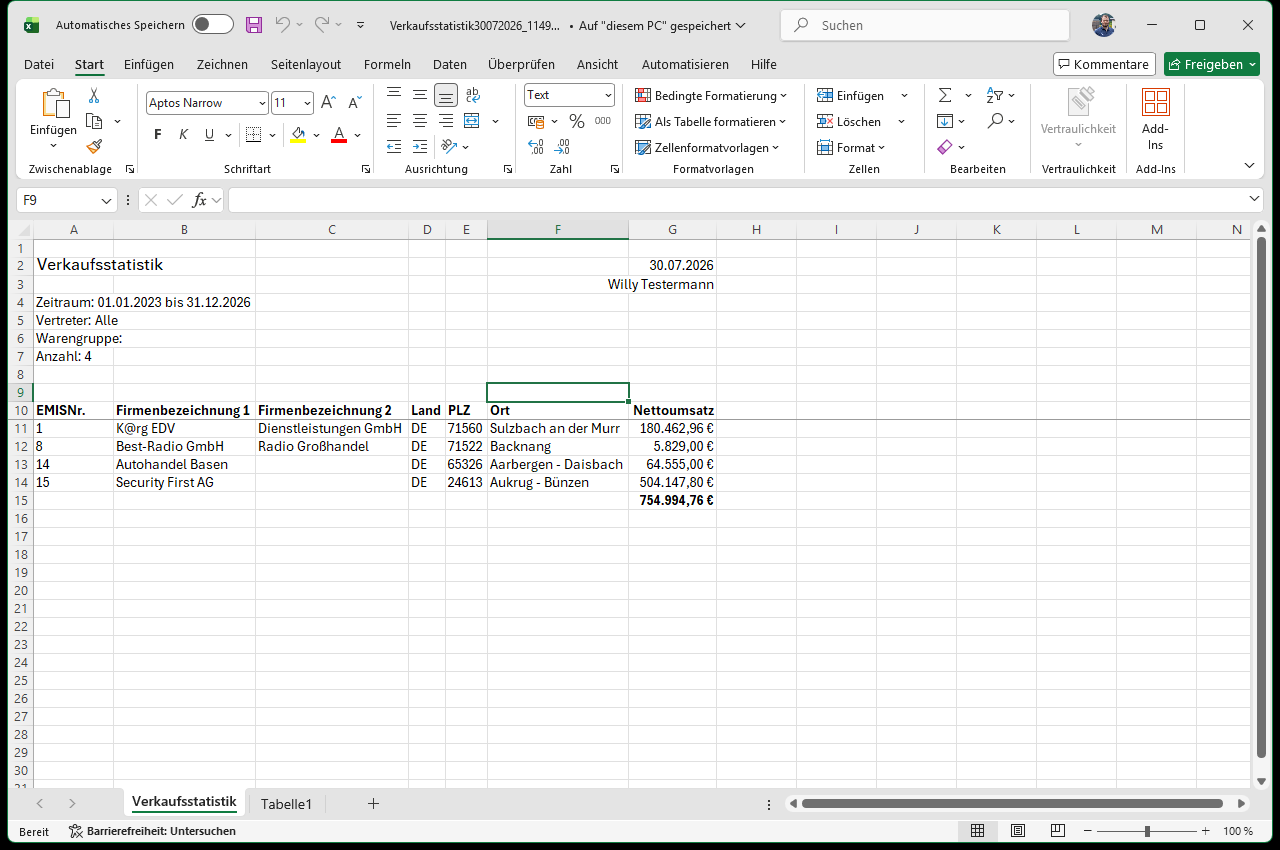Screen dimensions: 1280x850
Task: Remove a decimal place icon
Action: point(563,147)
